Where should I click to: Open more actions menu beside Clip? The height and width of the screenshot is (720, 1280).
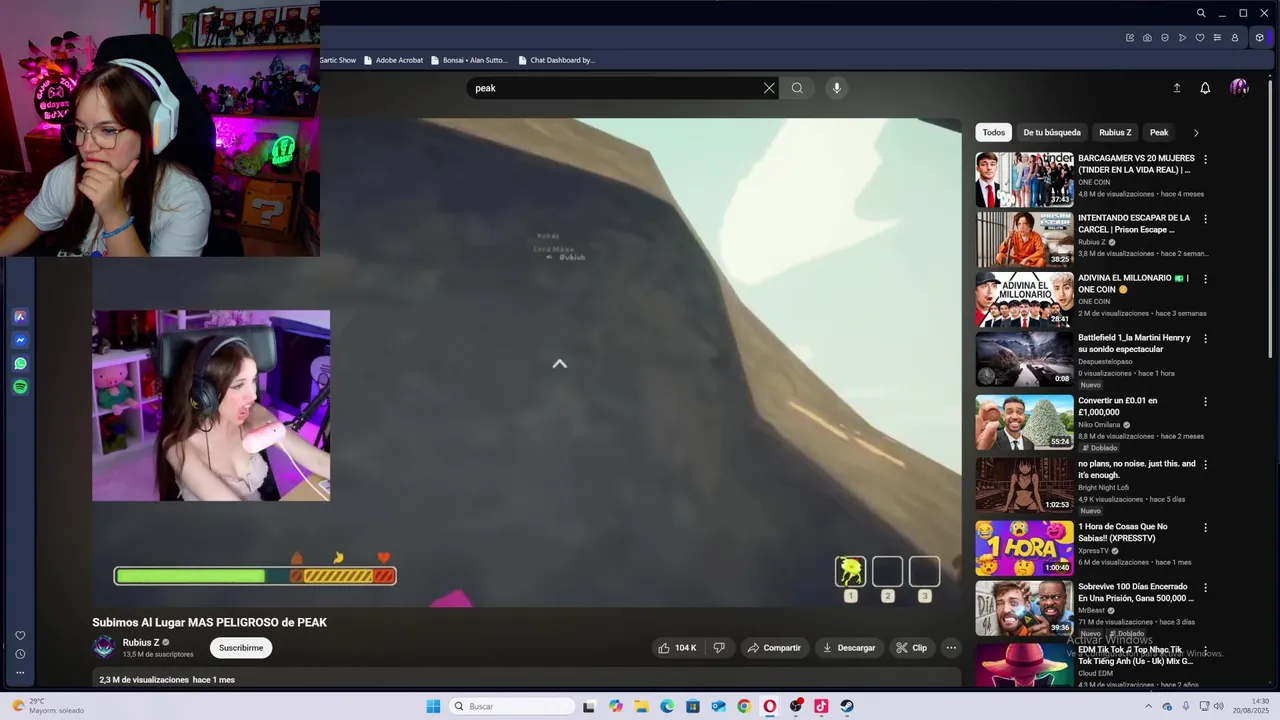(951, 648)
